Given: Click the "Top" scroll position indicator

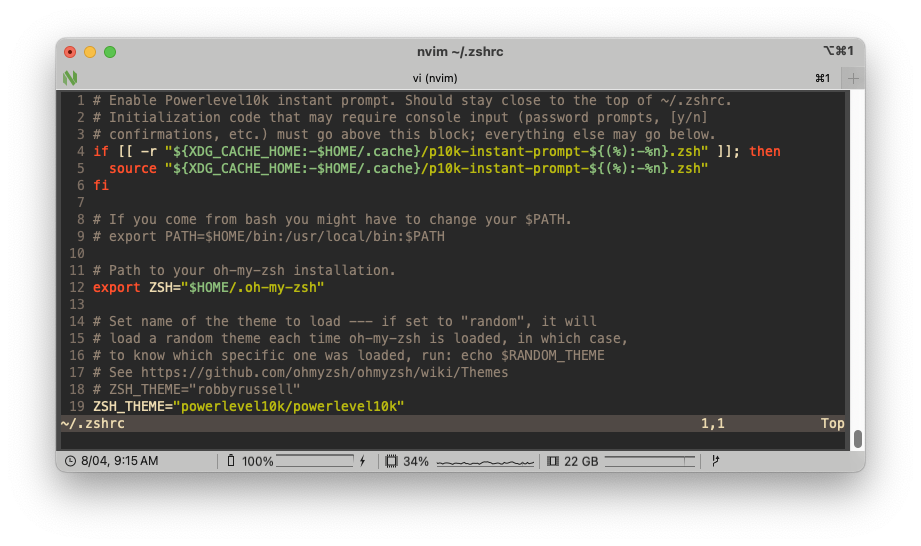Looking at the screenshot, I should coord(832,423).
